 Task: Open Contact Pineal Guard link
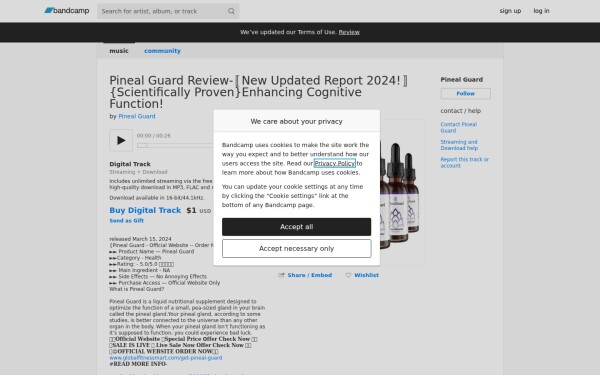coord(458,127)
